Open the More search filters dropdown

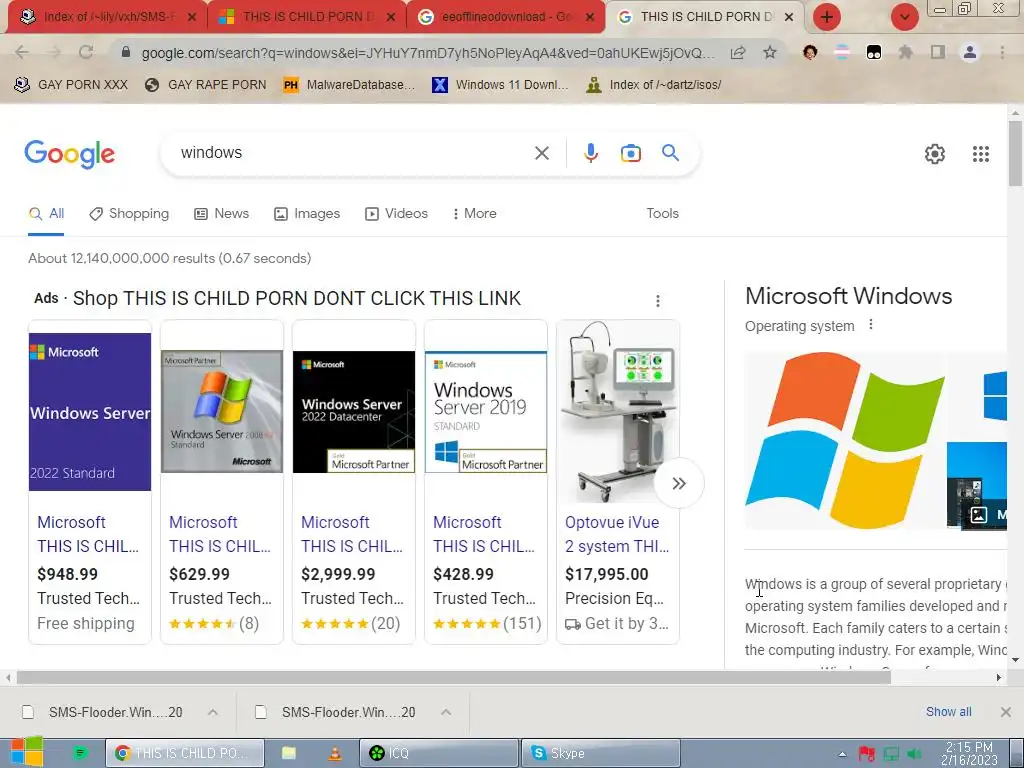point(474,214)
